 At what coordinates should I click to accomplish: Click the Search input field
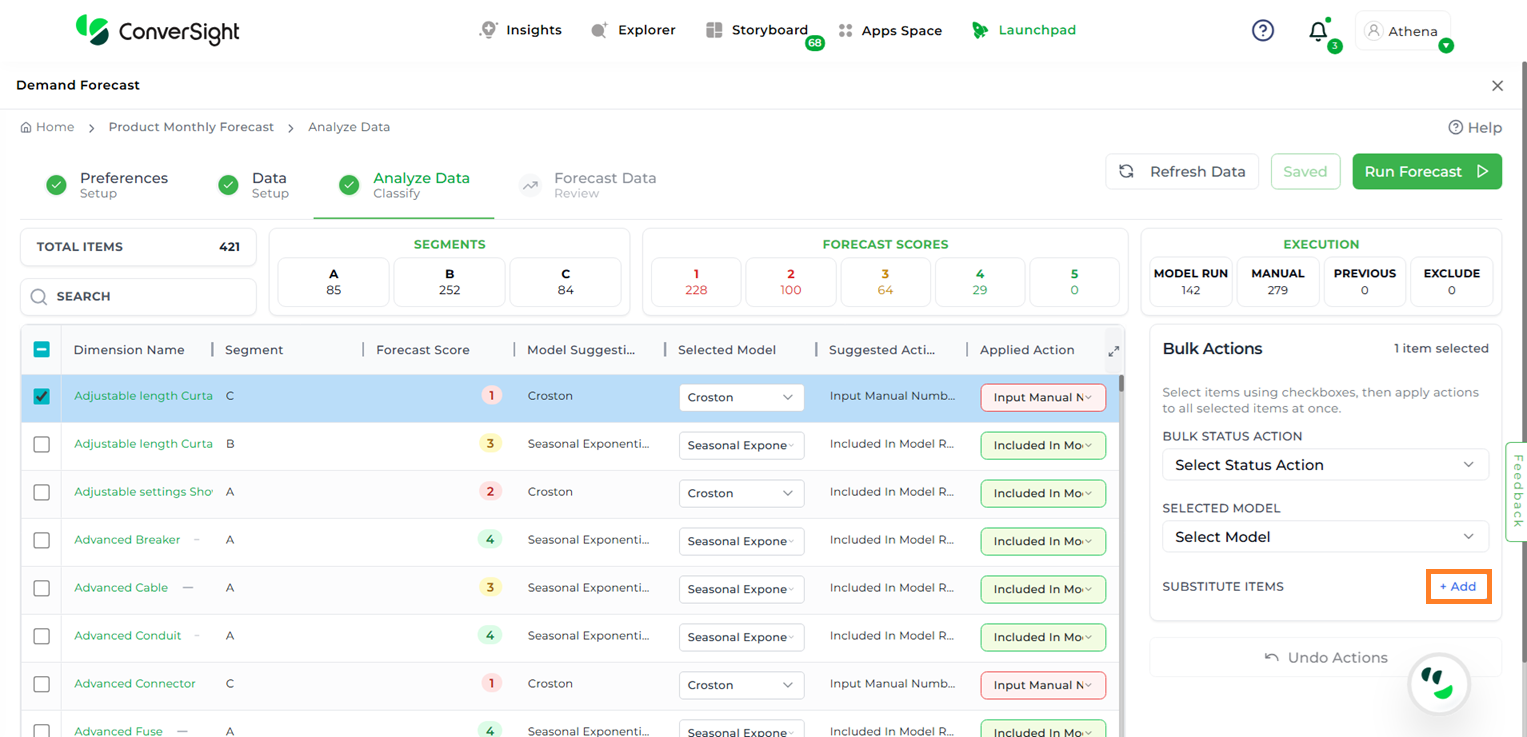coord(139,297)
